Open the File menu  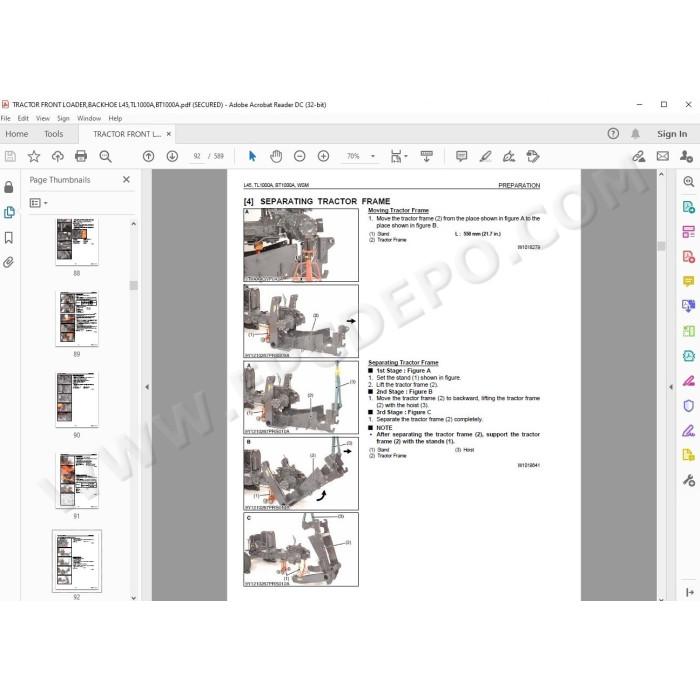coord(5,118)
